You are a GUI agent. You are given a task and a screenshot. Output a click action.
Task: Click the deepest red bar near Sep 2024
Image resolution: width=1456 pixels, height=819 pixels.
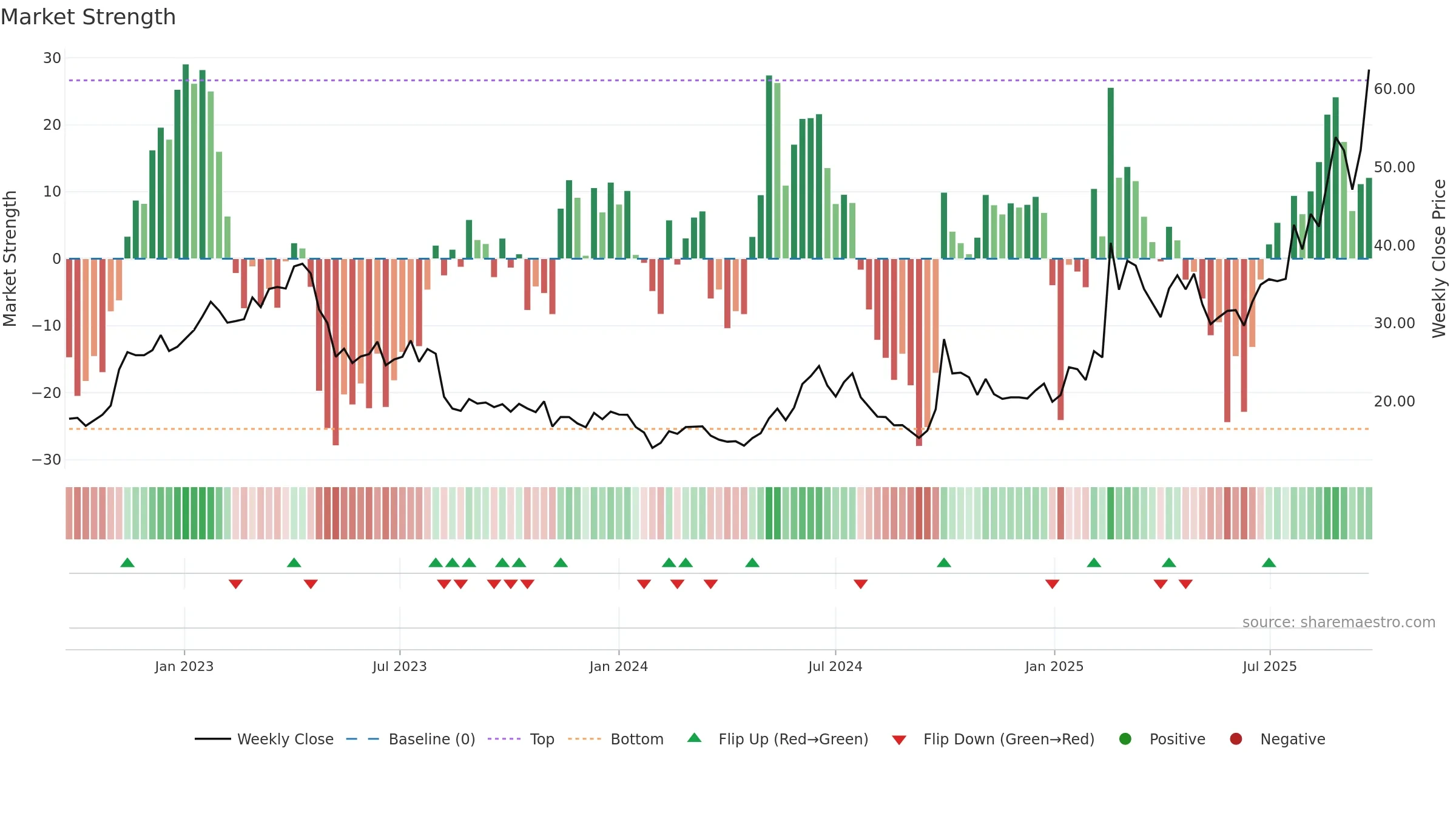click(x=919, y=352)
